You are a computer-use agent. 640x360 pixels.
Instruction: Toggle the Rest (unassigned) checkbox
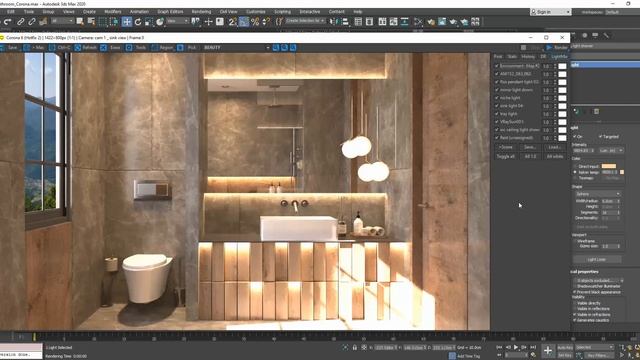tap(497, 138)
